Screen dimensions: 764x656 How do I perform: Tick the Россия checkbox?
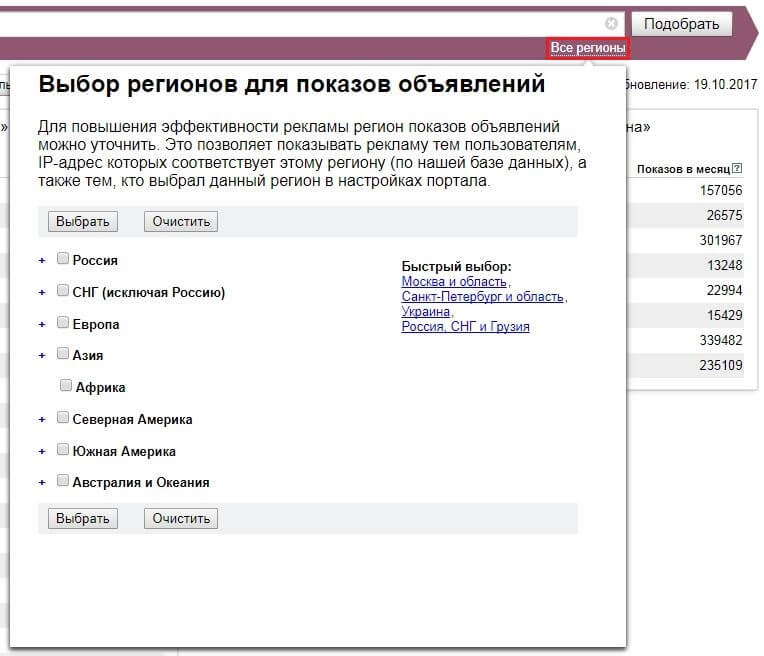point(63,259)
